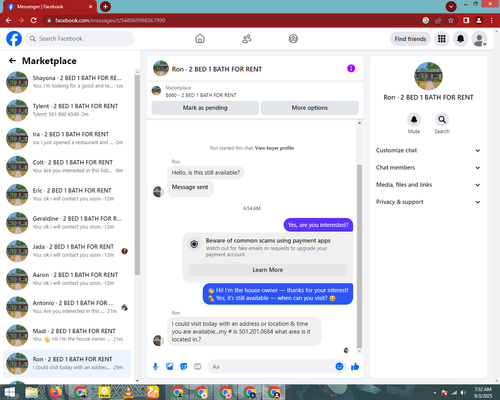
Task: Open Shayona conversation in Marketplace list
Action: pos(67,82)
